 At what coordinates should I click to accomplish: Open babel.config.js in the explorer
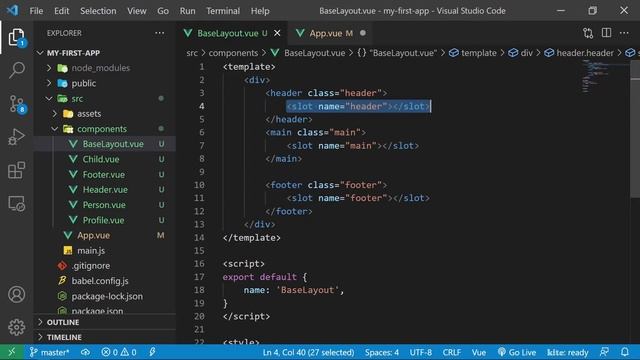100,281
